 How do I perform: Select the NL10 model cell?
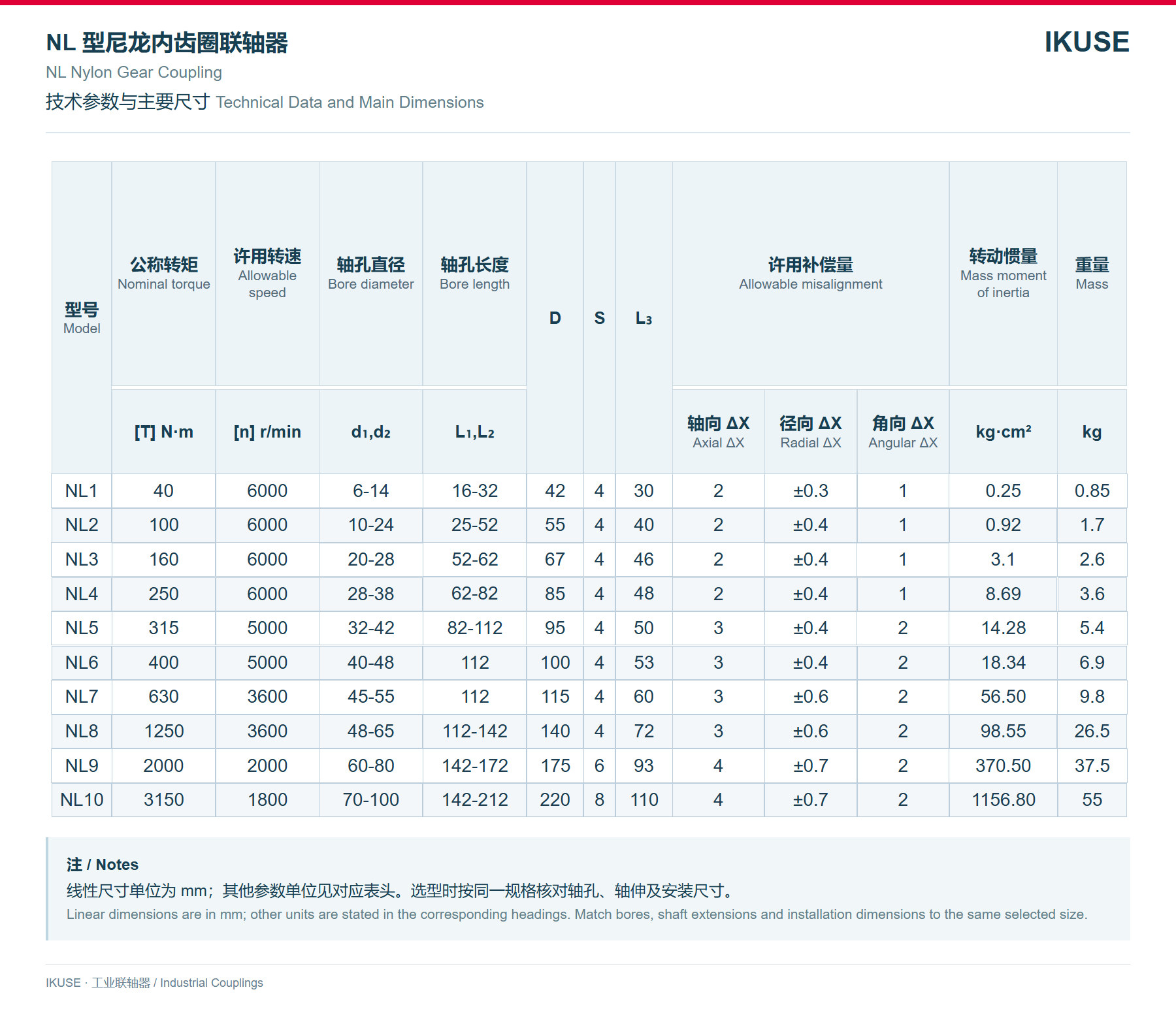tap(82, 799)
